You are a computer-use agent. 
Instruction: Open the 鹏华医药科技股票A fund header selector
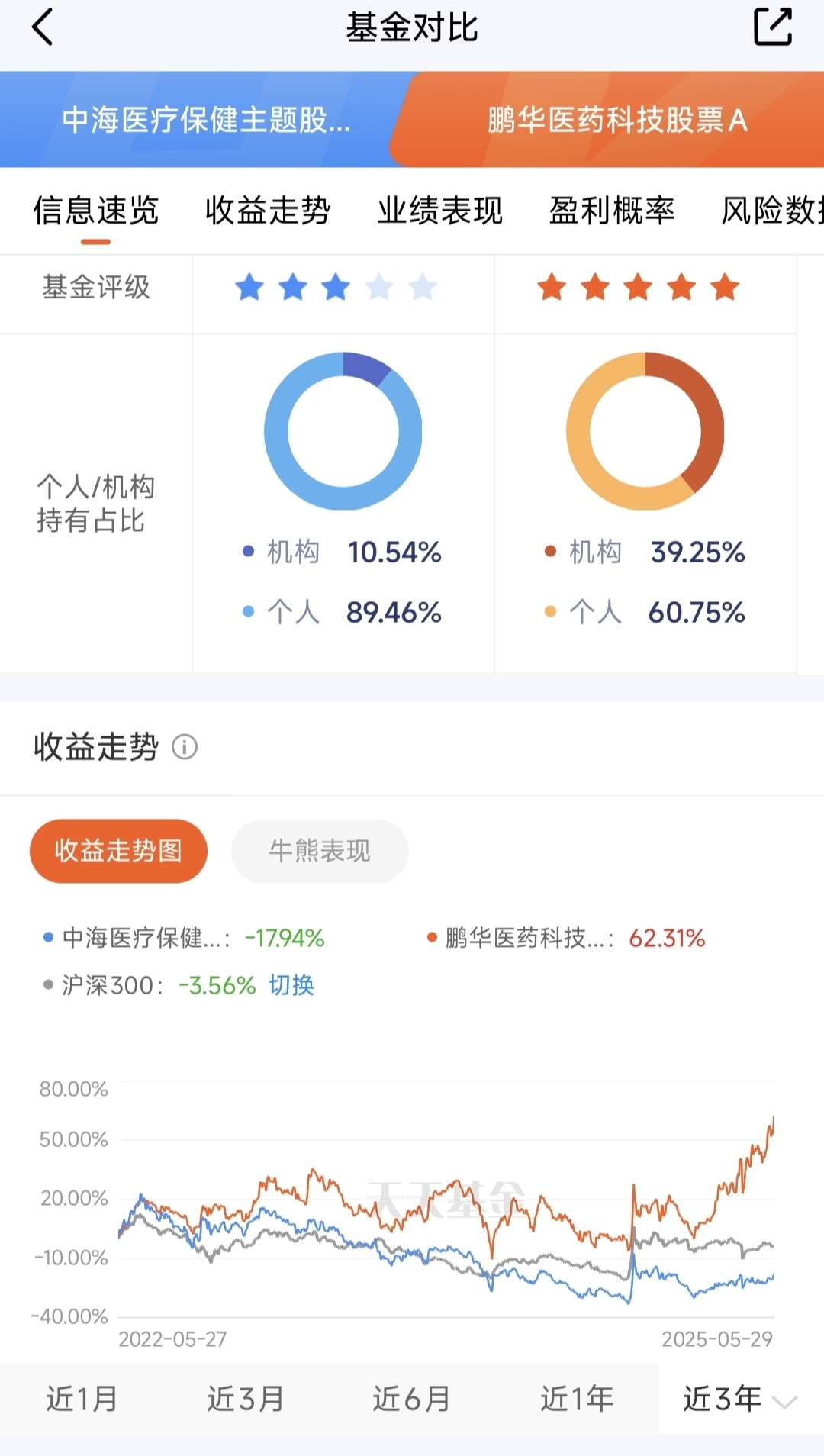click(x=616, y=120)
